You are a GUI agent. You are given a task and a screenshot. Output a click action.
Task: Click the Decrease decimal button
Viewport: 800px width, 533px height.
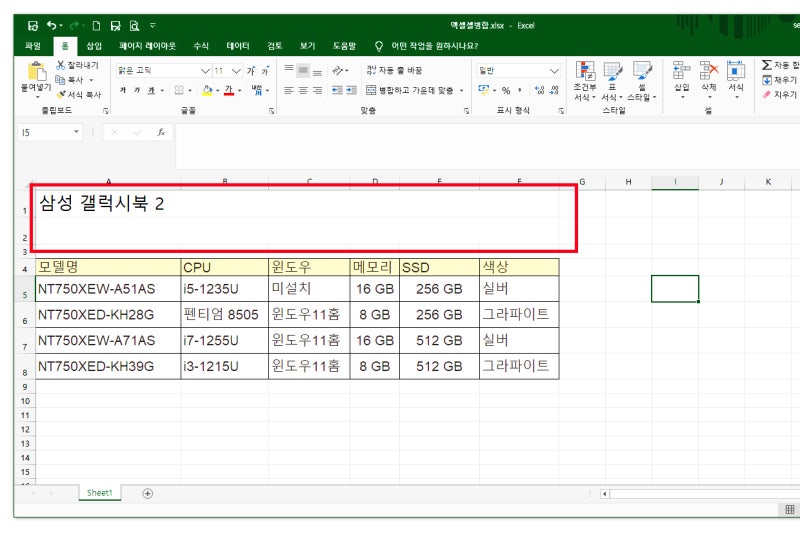554,90
